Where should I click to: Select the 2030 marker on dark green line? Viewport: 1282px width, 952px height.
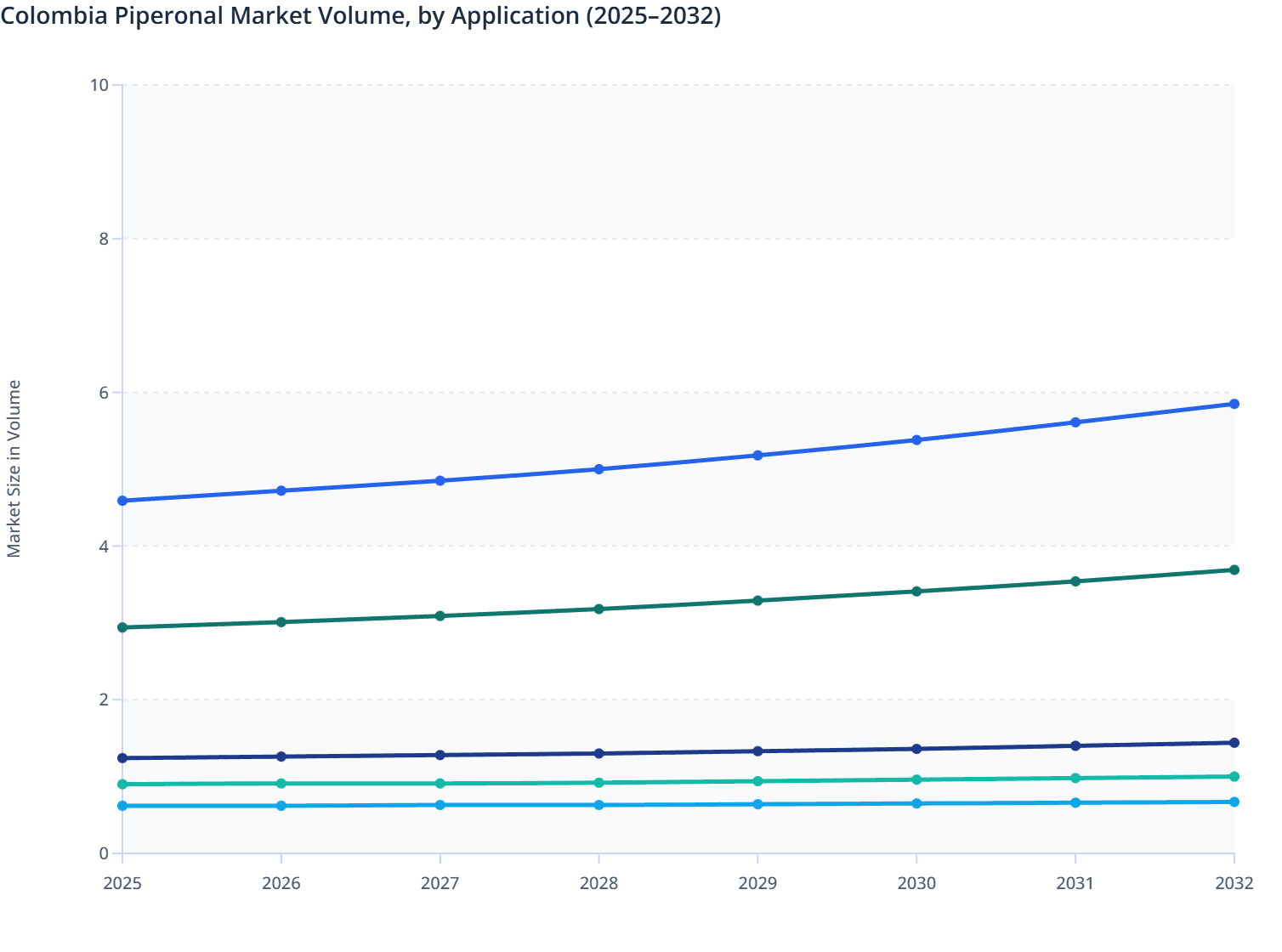click(916, 589)
